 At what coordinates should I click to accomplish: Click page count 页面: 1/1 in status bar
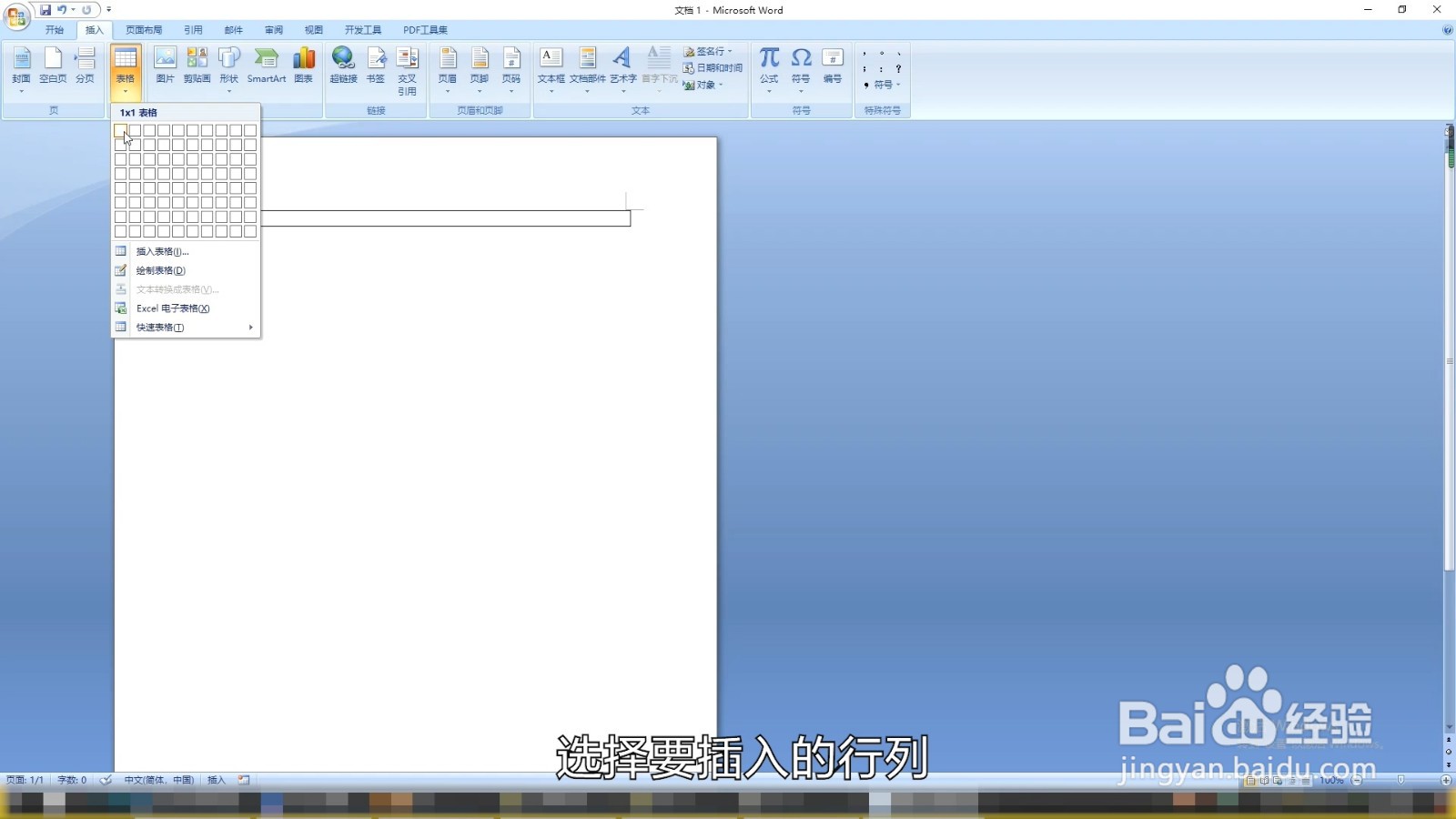click(x=25, y=780)
